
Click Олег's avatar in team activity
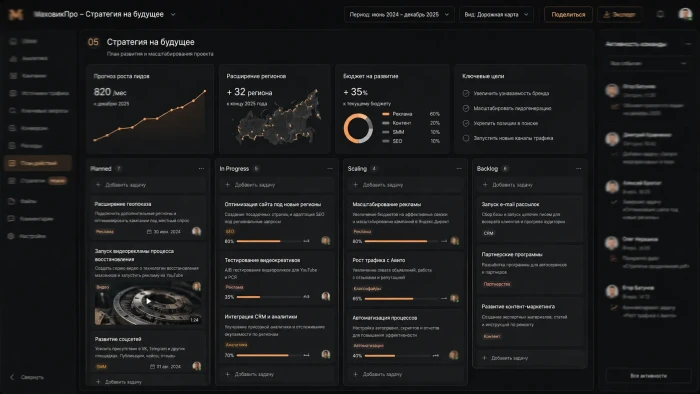[x=612, y=243]
